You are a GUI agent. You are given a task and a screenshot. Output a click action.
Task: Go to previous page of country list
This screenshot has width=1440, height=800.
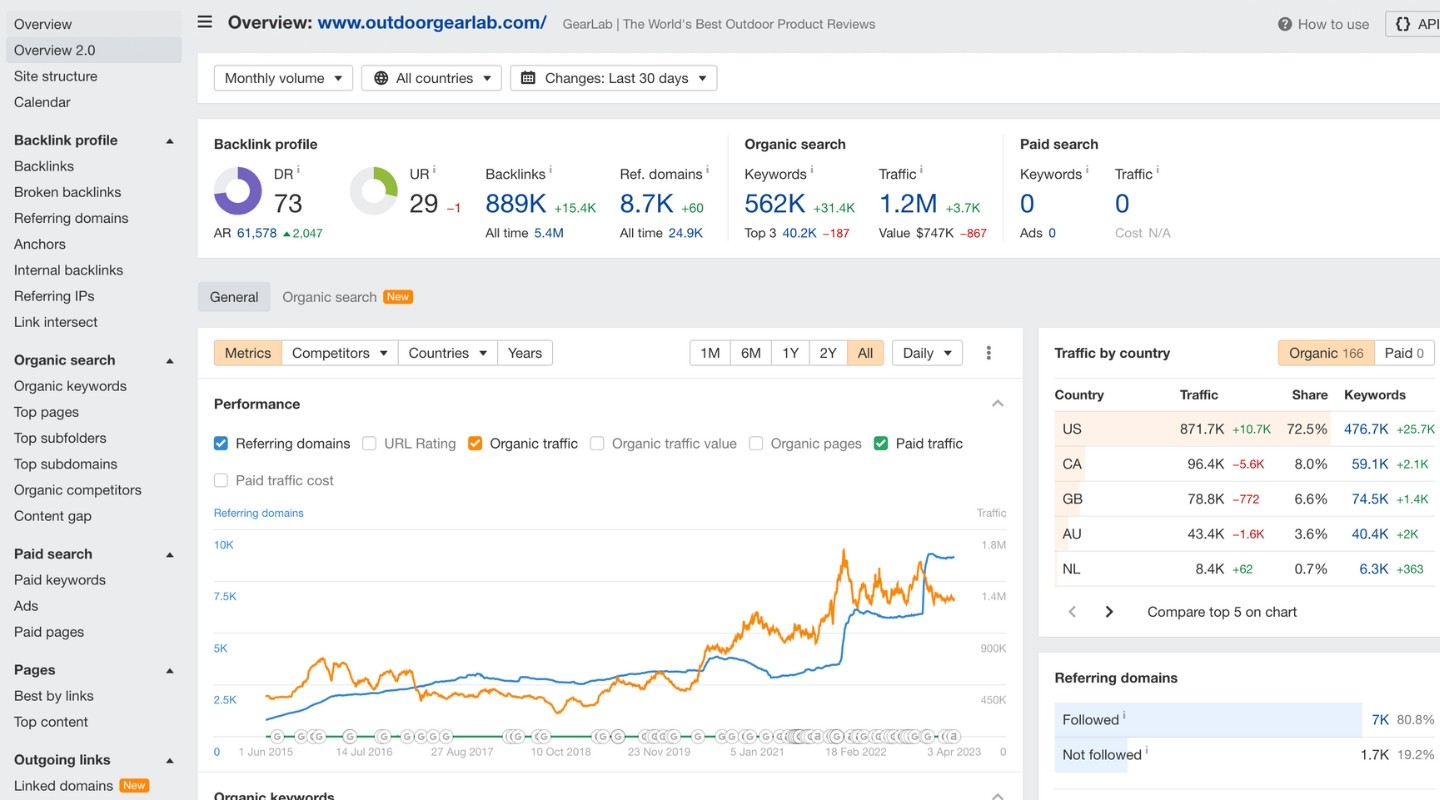click(x=1072, y=612)
